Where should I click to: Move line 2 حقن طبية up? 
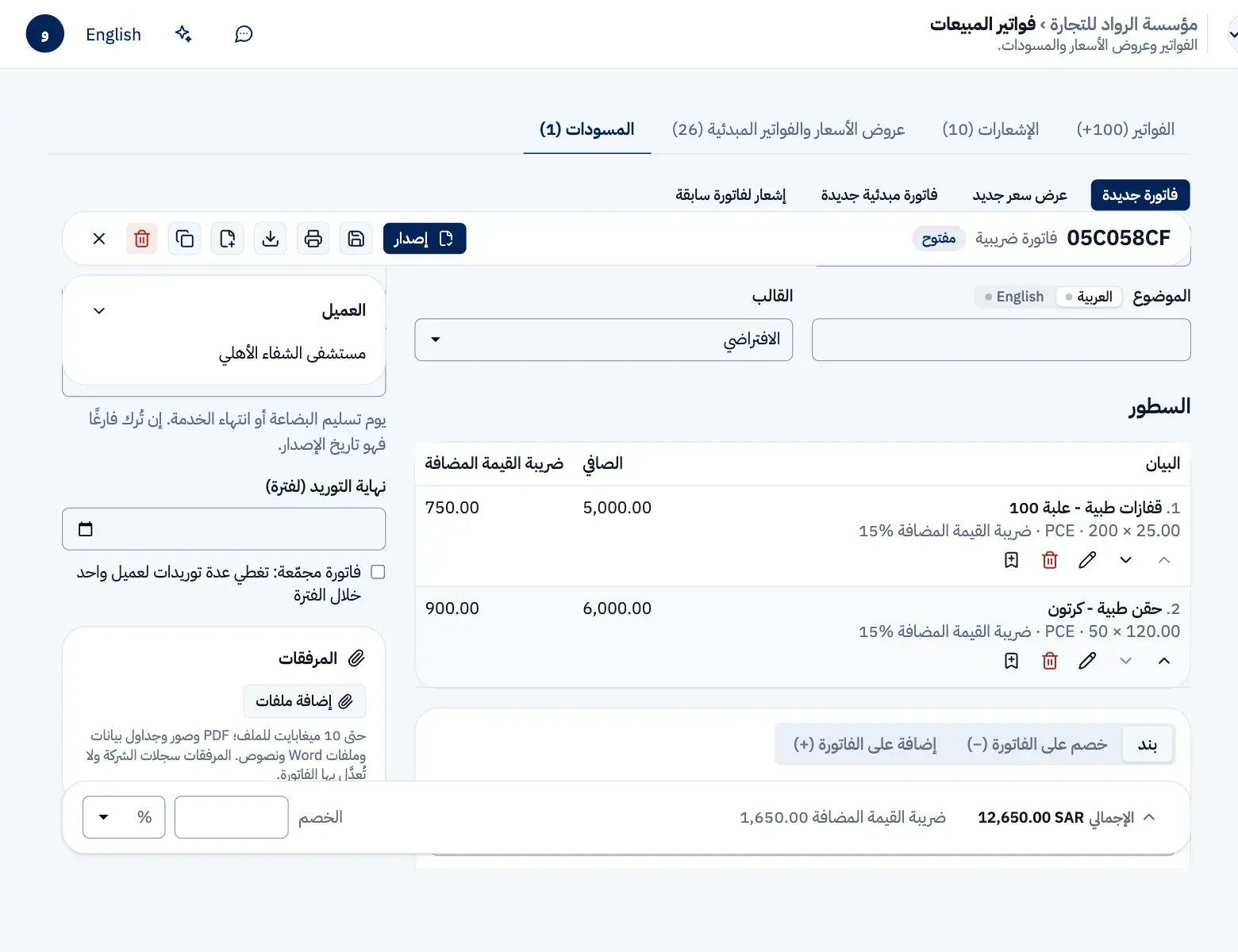[x=1164, y=661]
